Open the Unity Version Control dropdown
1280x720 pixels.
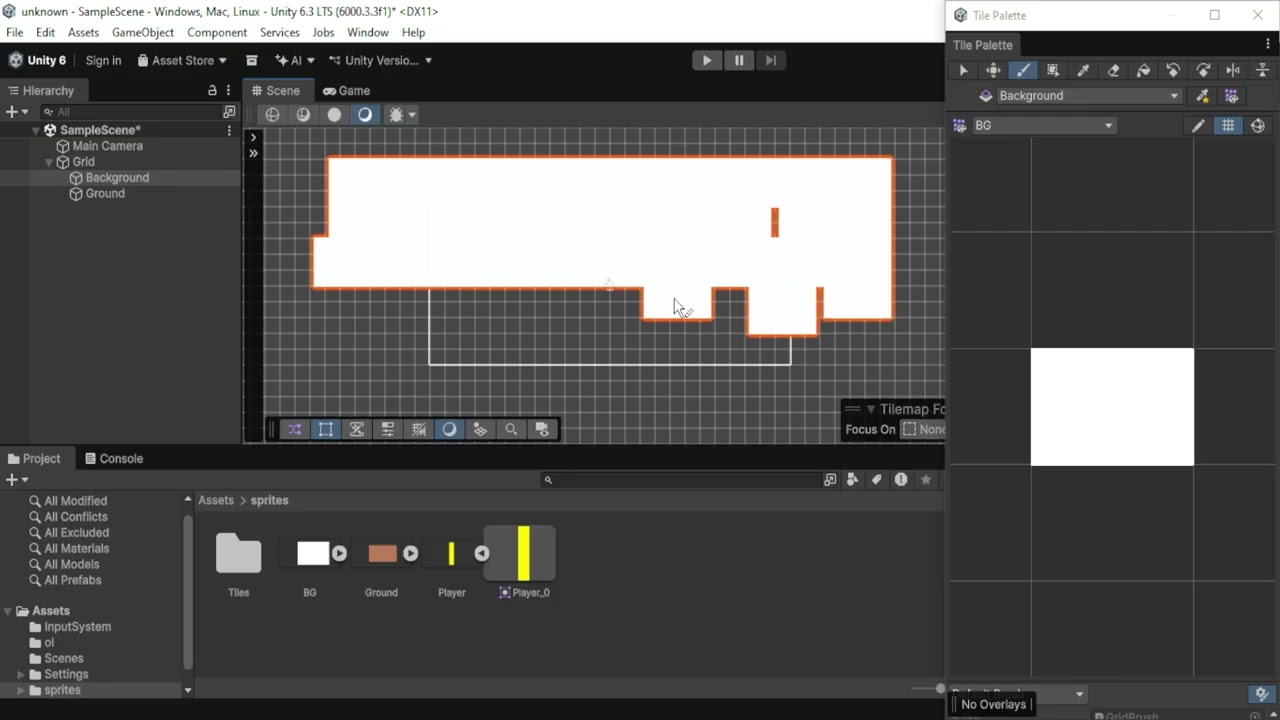pyautogui.click(x=380, y=60)
